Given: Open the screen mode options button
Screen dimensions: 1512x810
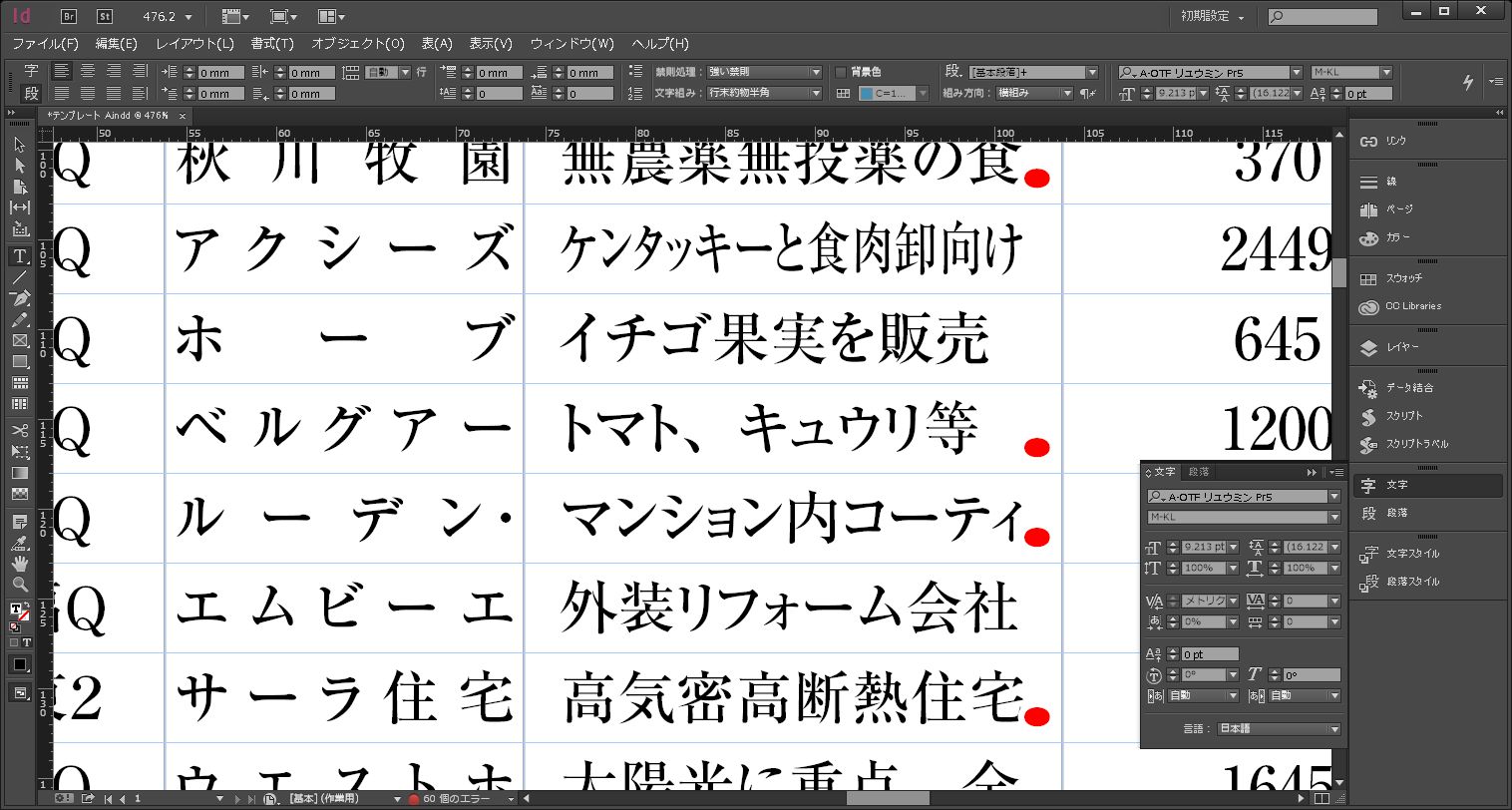Looking at the screenshot, I should coord(282,17).
